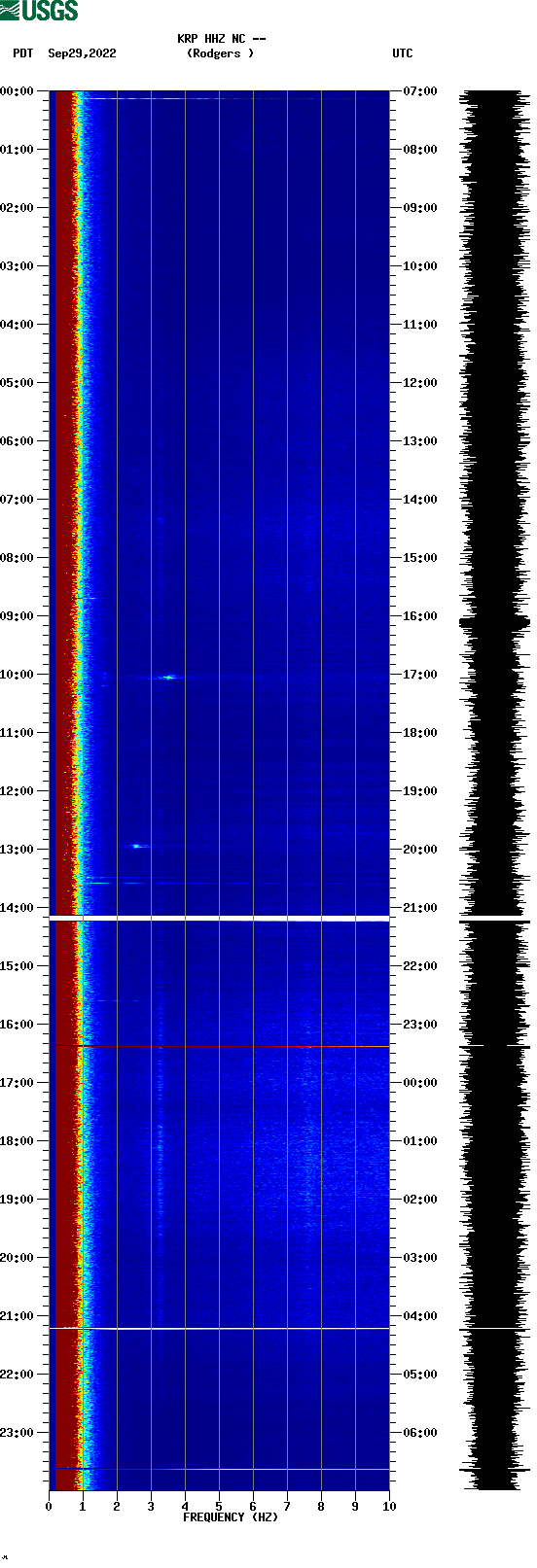The image size is (537, 1568).
Task: Click the 06:00 PDT time label
Action: [x=17, y=440]
